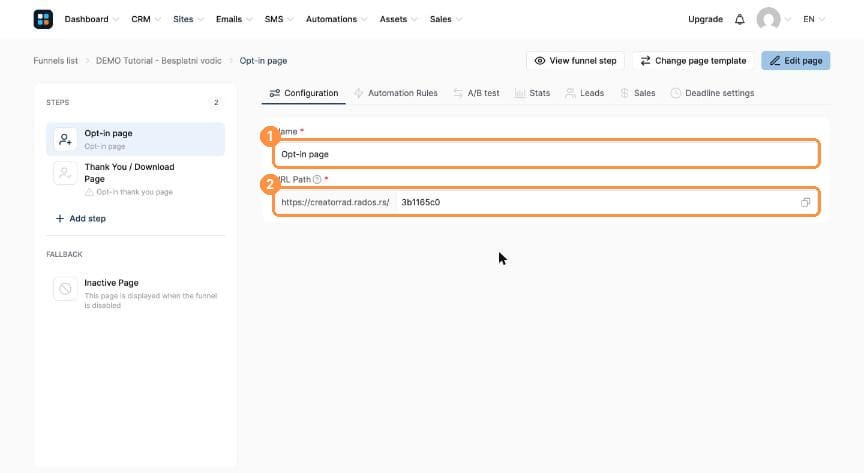Open the Deadline settings tab
Image resolution: width=864 pixels, height=473 pixels.
click(712, 93)
